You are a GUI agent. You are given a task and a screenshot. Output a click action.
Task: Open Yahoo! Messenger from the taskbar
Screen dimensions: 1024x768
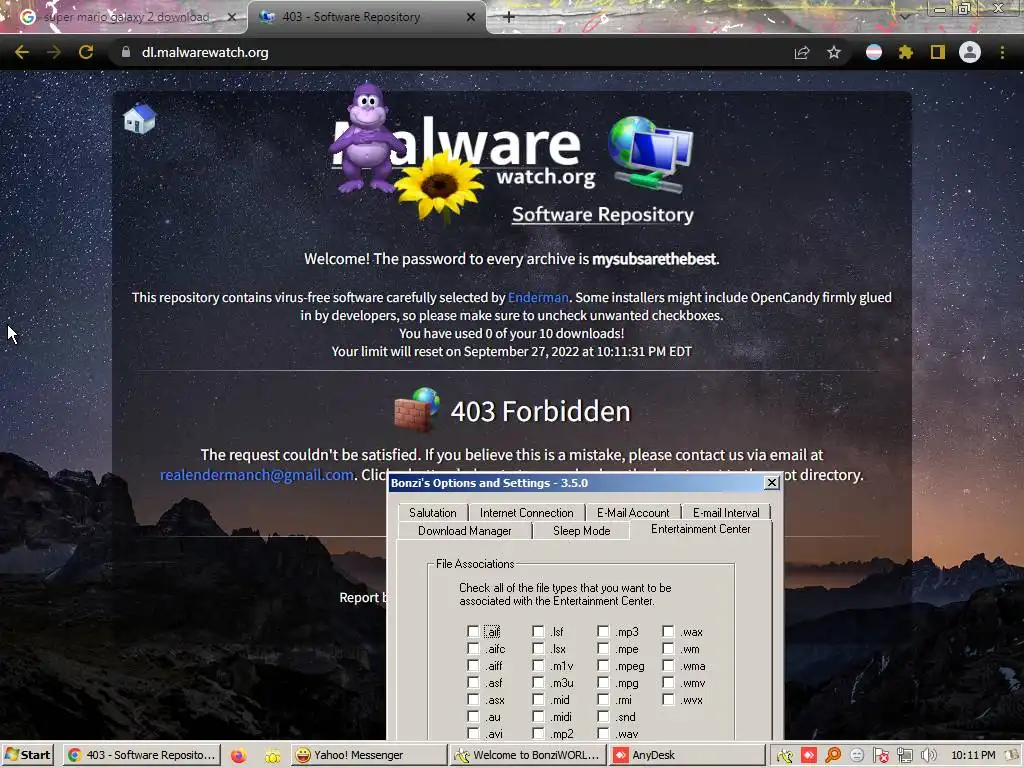tap(369, 755)
